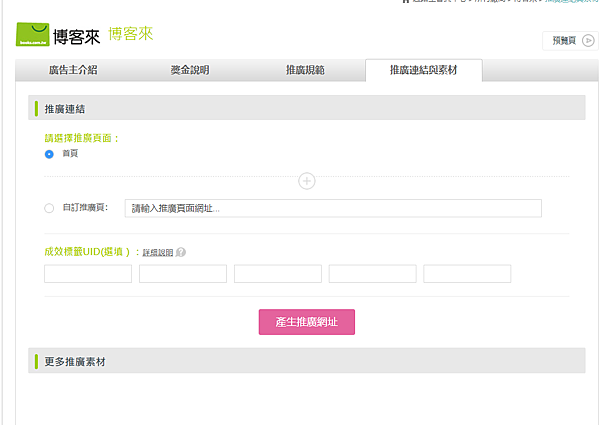
Task: Click the pink 產生推廣網址 button
Action: coord(307,322)
